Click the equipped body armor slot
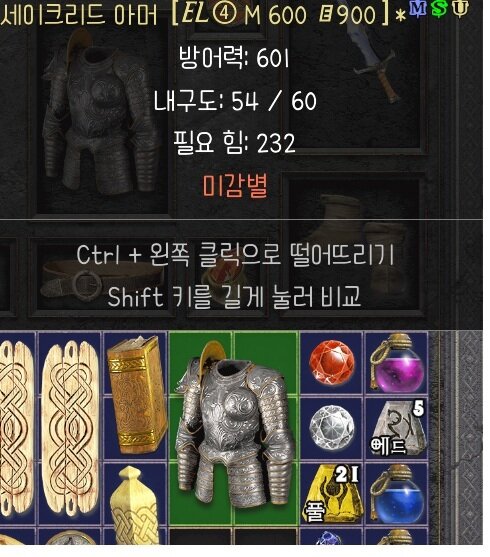The width and height of the screenshot is (490, 557). 103,119
